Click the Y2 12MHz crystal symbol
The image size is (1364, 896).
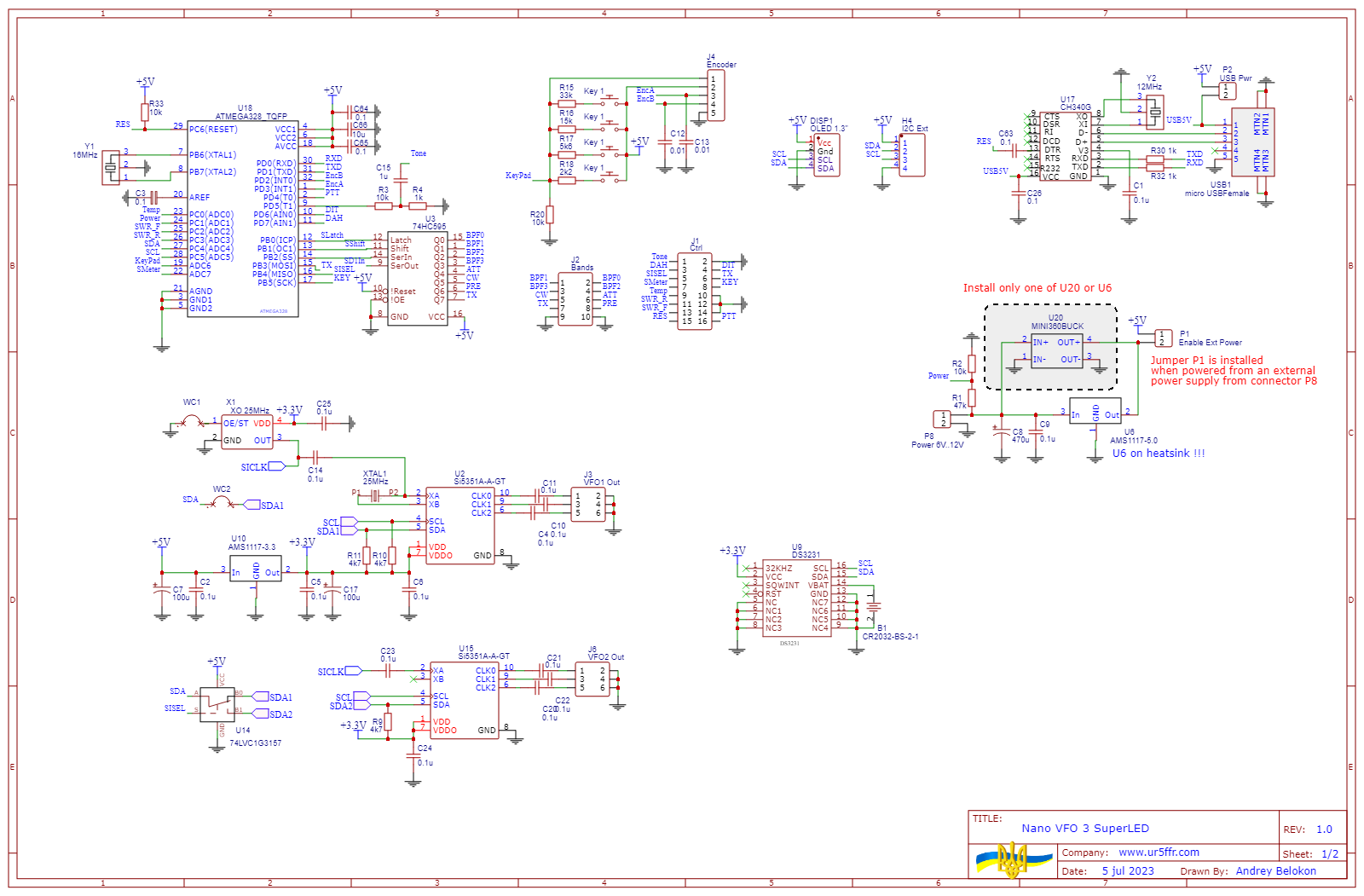pos(1154,111)
